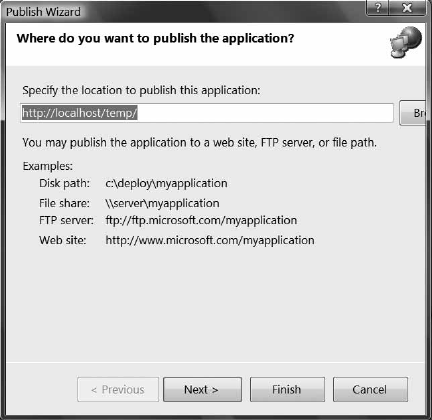Image resolution: width=432 pixels, height=420 pixels.
Task: Click the ftp://ftp.microsoft.com/myapplication example
Action: pyautogui.click(x=201, y=220)
